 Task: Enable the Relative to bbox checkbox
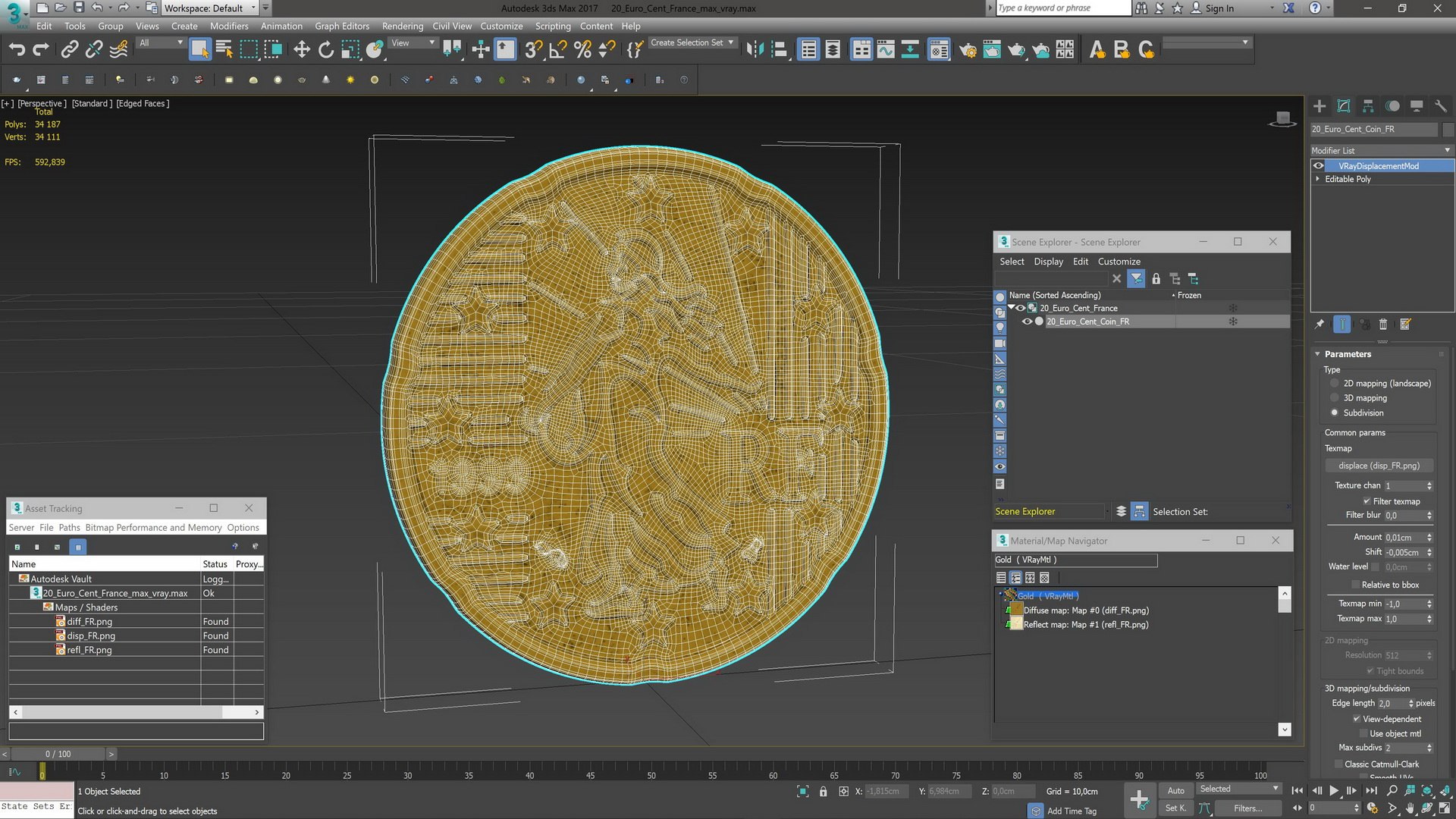pos(1356,585)
